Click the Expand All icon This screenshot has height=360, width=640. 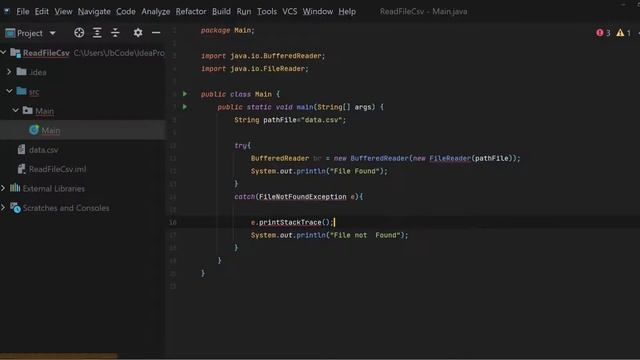click(97, 33)
